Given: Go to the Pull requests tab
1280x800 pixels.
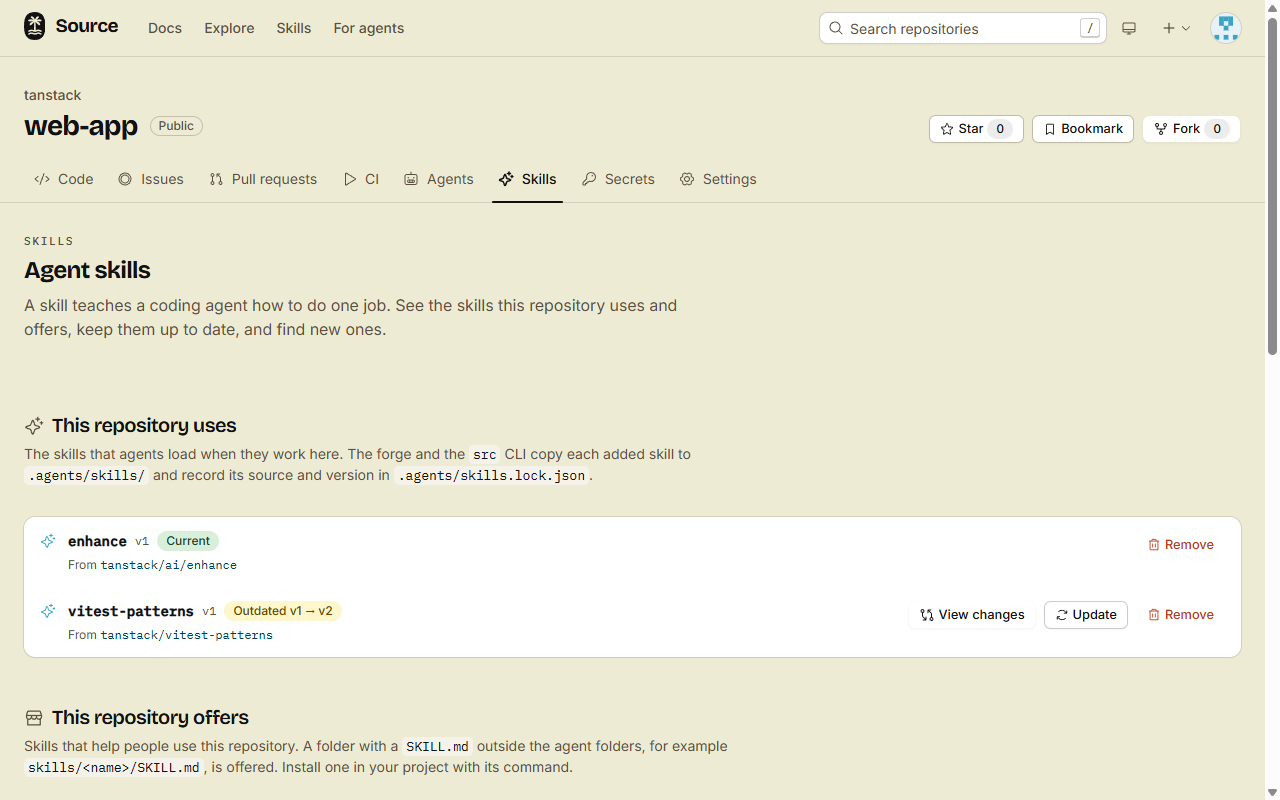Looking at the screenshot, I should point(263,179).
